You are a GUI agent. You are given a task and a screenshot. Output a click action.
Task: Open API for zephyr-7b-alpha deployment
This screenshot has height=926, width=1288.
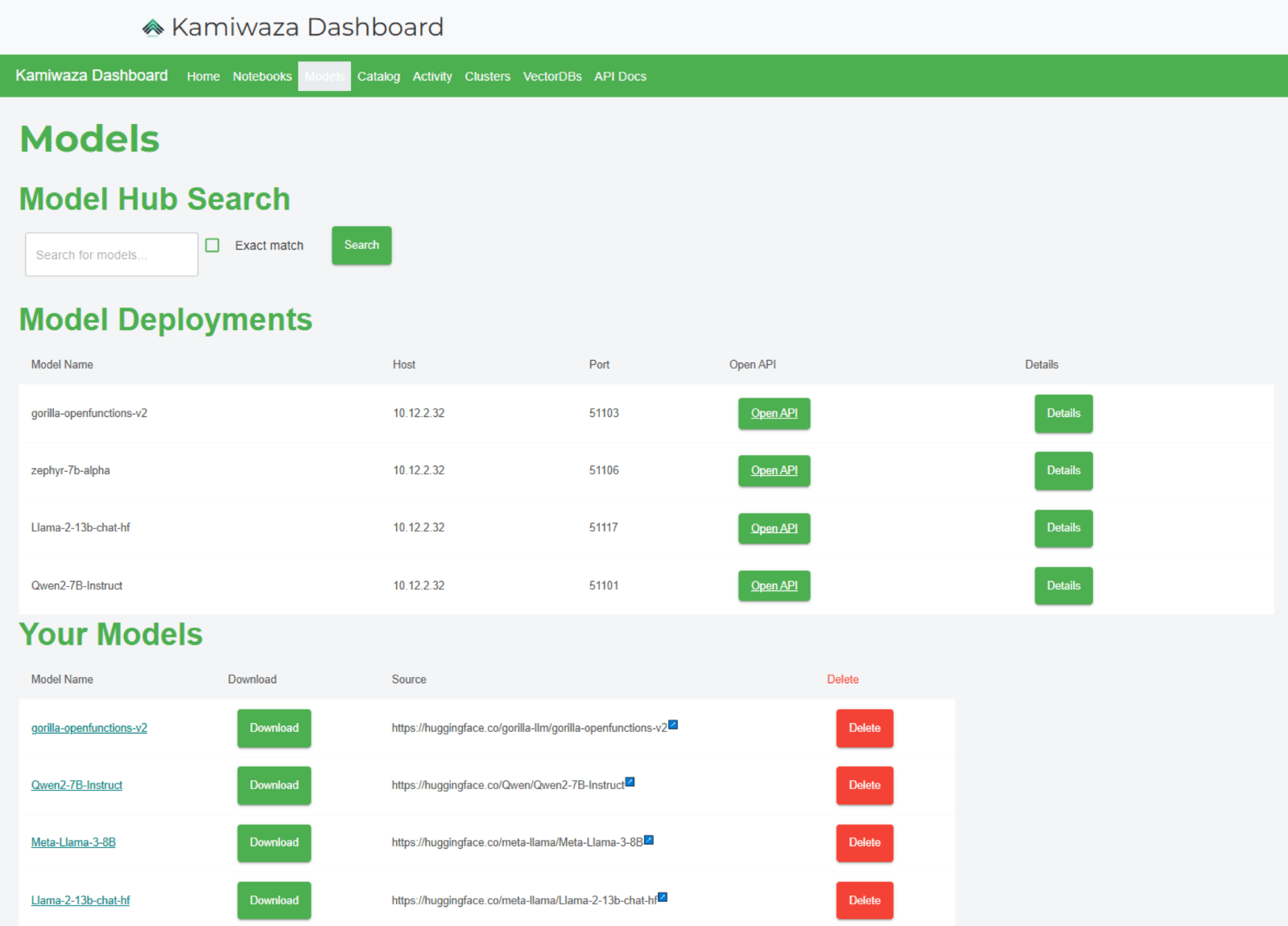tap(774, 471)
